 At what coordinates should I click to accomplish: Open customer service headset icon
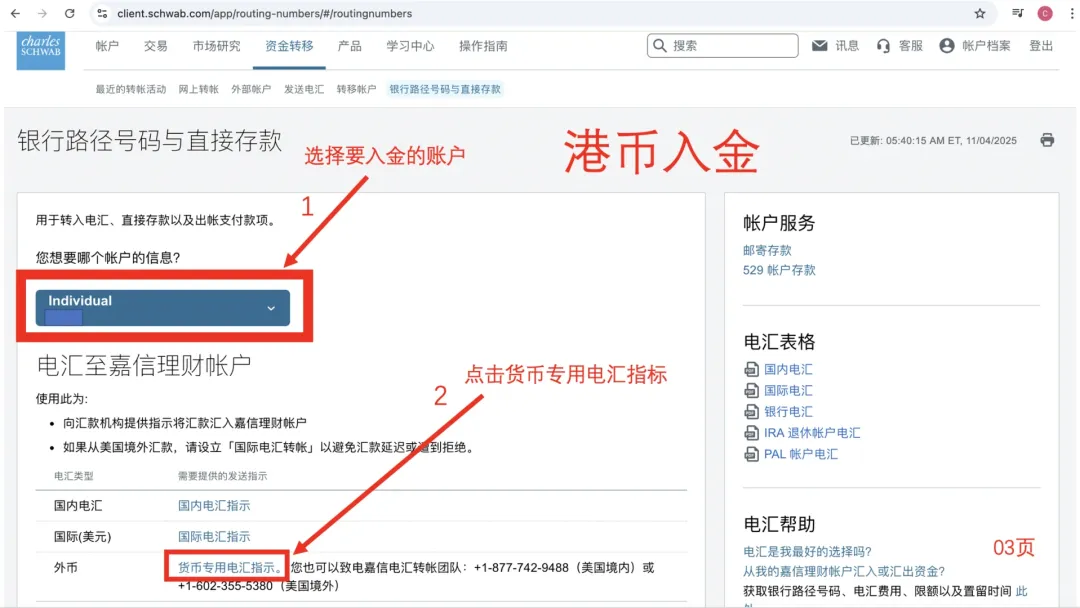click(x=883, y=45)
